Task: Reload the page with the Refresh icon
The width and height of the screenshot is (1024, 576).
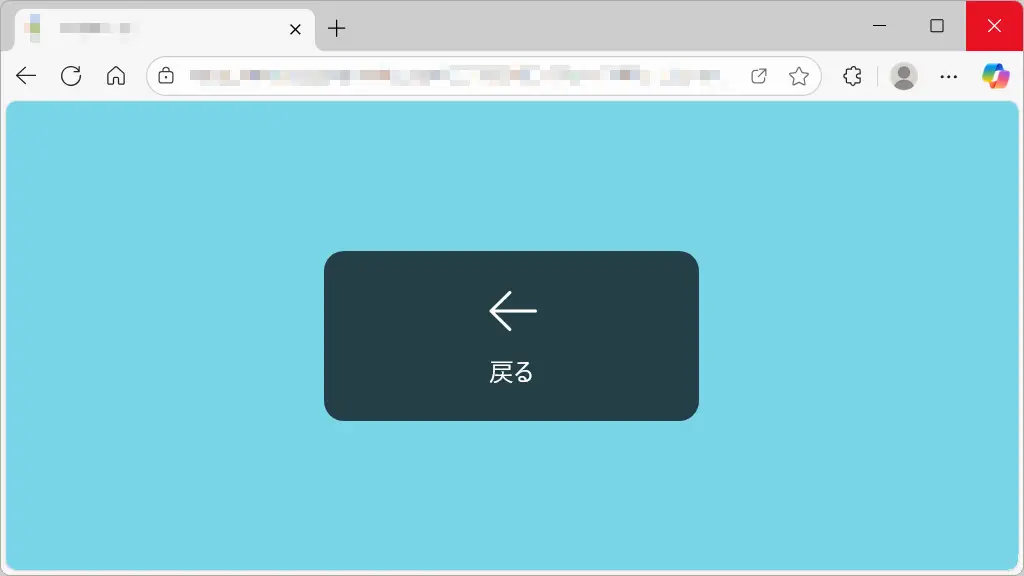Action: click(x=71, y=75)
